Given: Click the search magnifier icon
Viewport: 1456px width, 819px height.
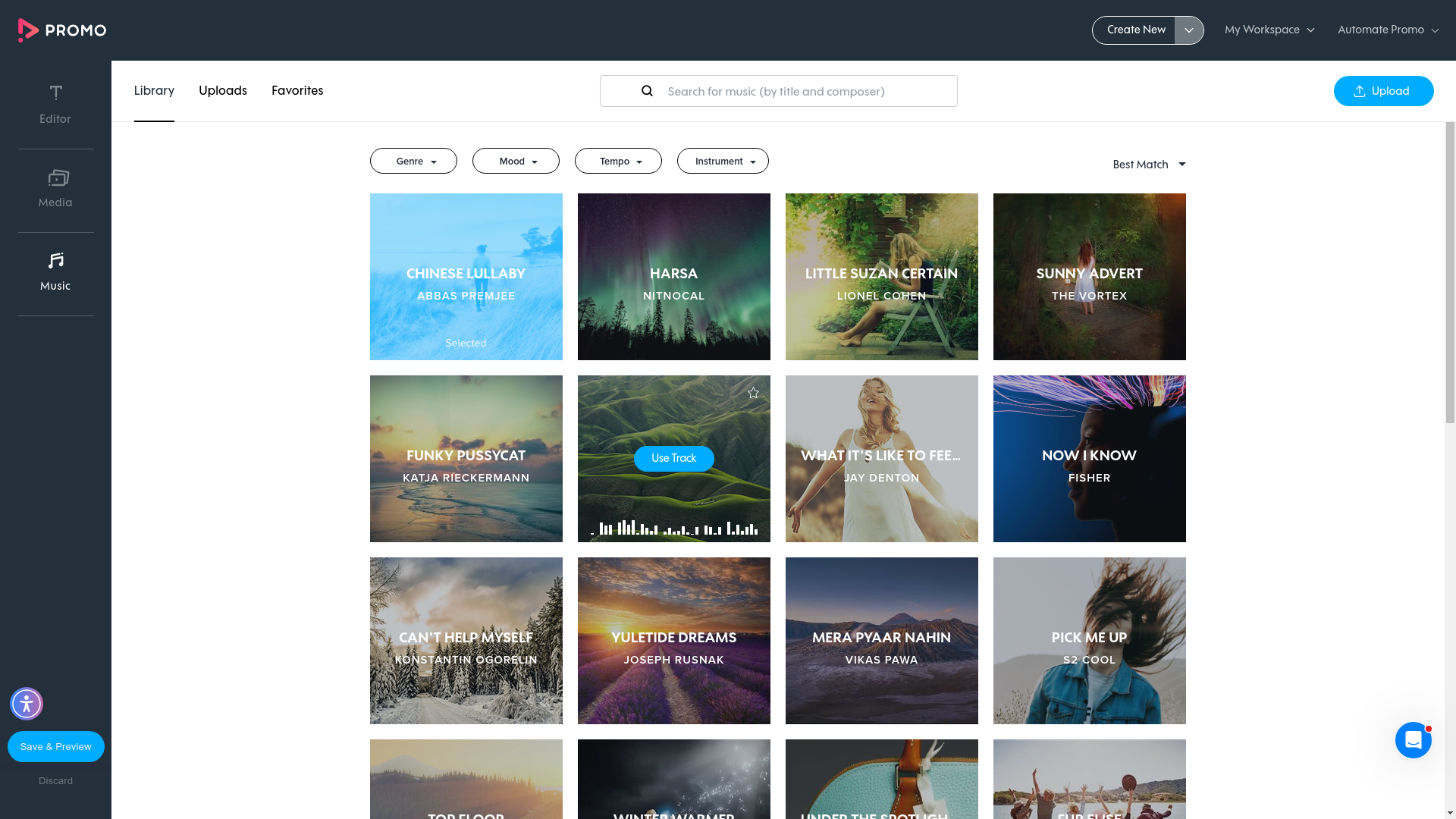Looking at the screenshot, I should click(x=647, y=91).
